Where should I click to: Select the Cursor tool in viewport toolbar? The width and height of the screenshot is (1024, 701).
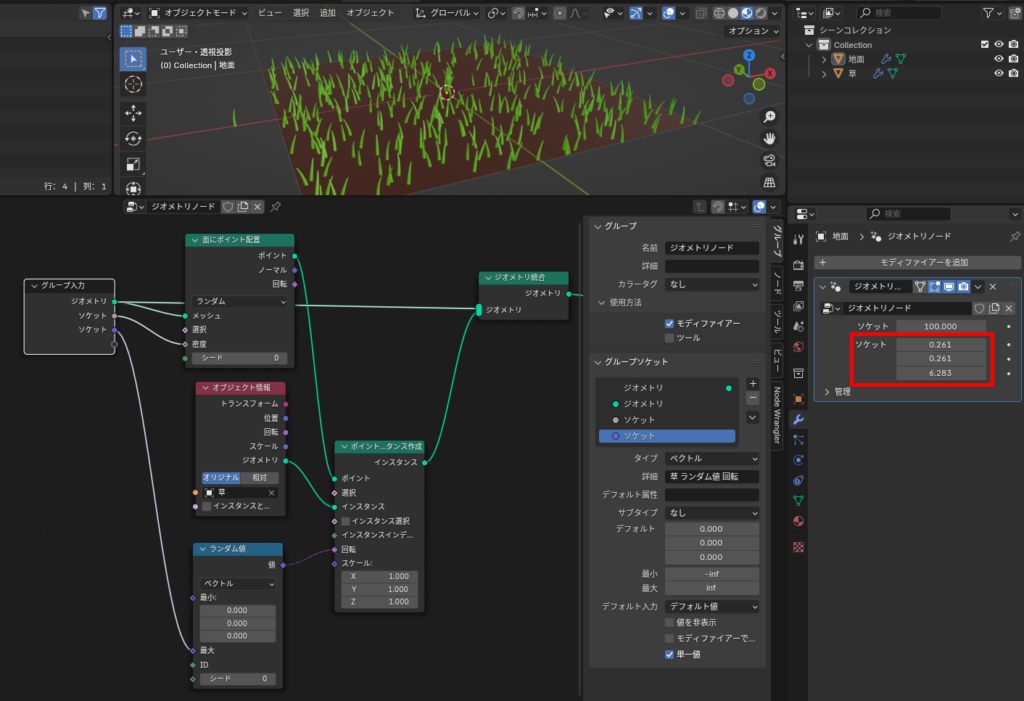pyautogui.click(x=133, y=85)
